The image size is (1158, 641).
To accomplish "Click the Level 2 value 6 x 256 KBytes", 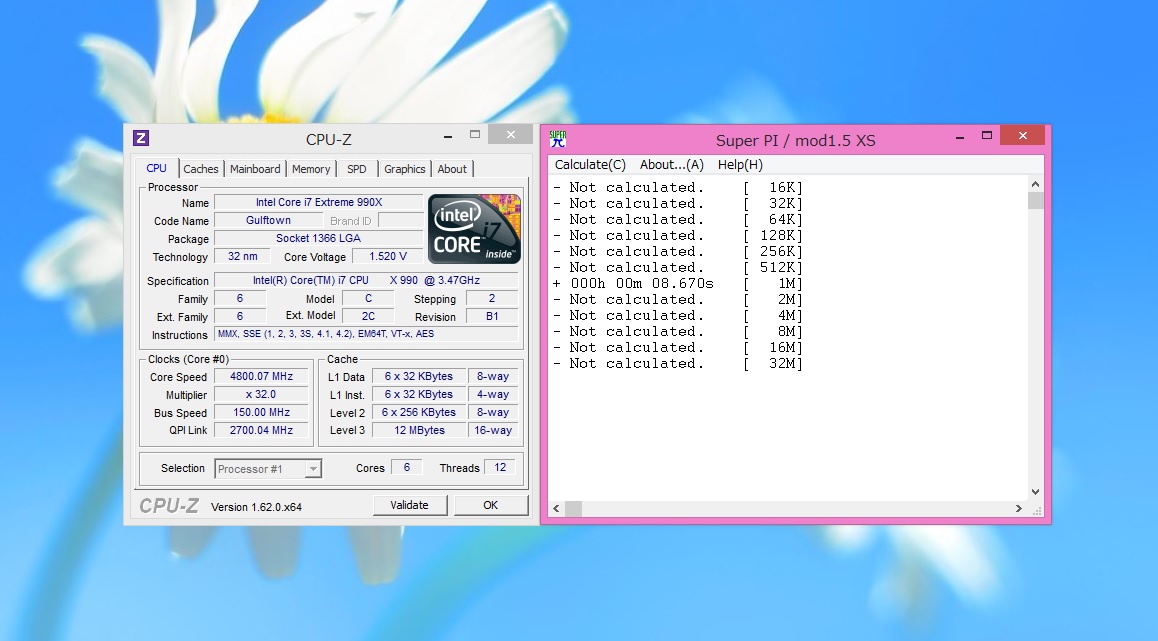I will coord(419,412).
